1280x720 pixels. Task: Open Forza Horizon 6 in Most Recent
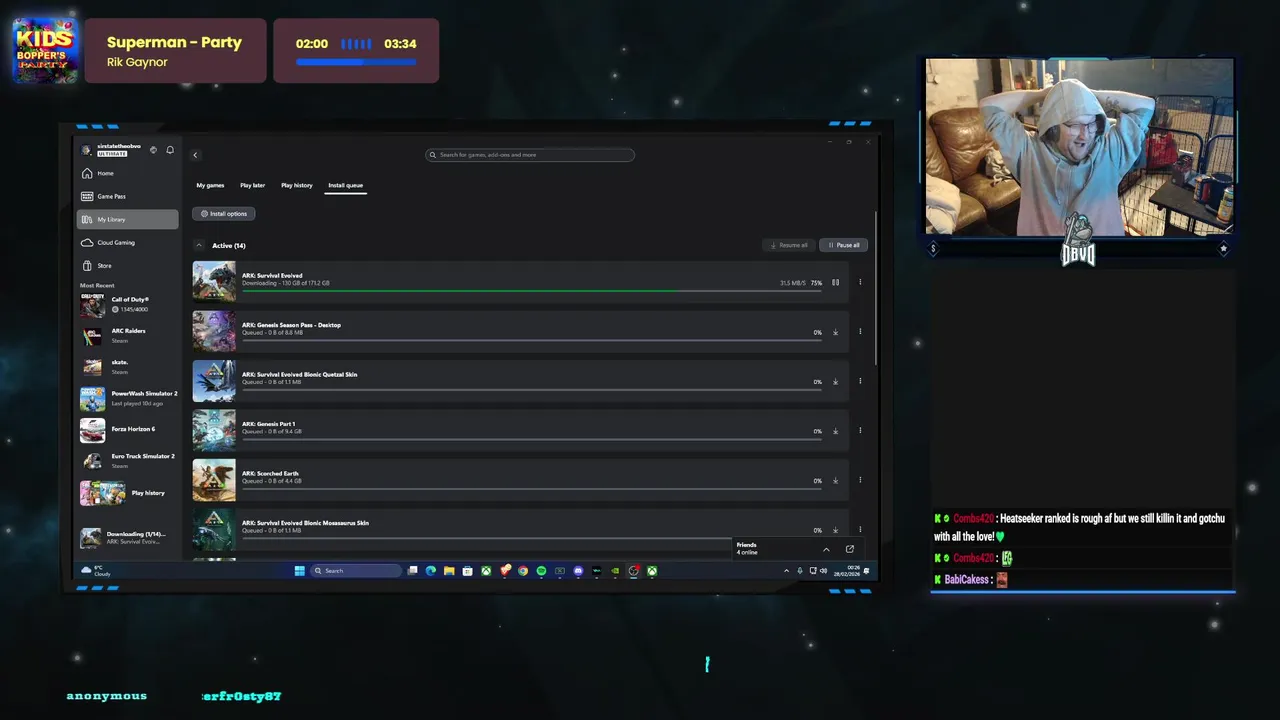click(x=128, y=429)
